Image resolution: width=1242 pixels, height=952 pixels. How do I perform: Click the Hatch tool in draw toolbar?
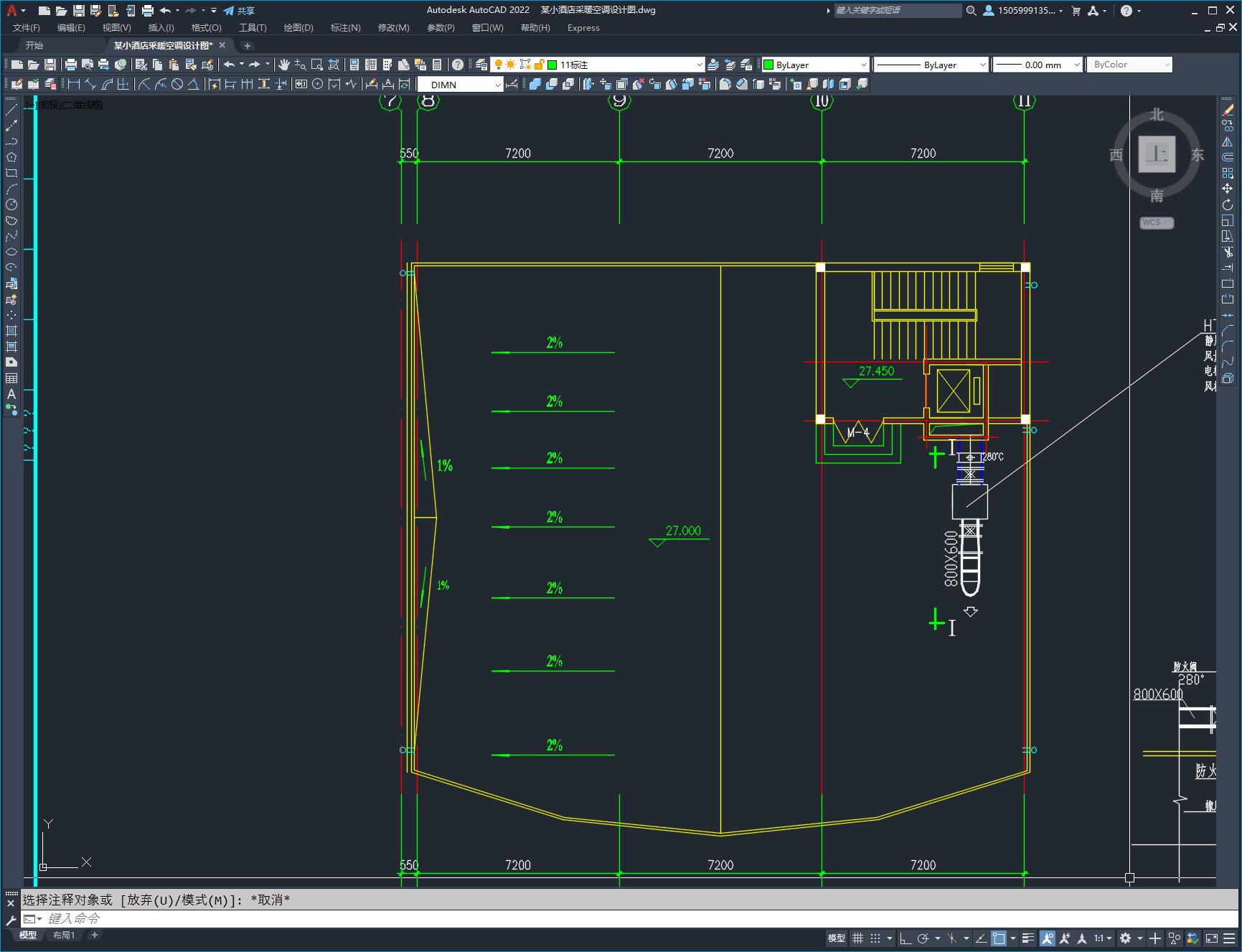coord(11,331)
